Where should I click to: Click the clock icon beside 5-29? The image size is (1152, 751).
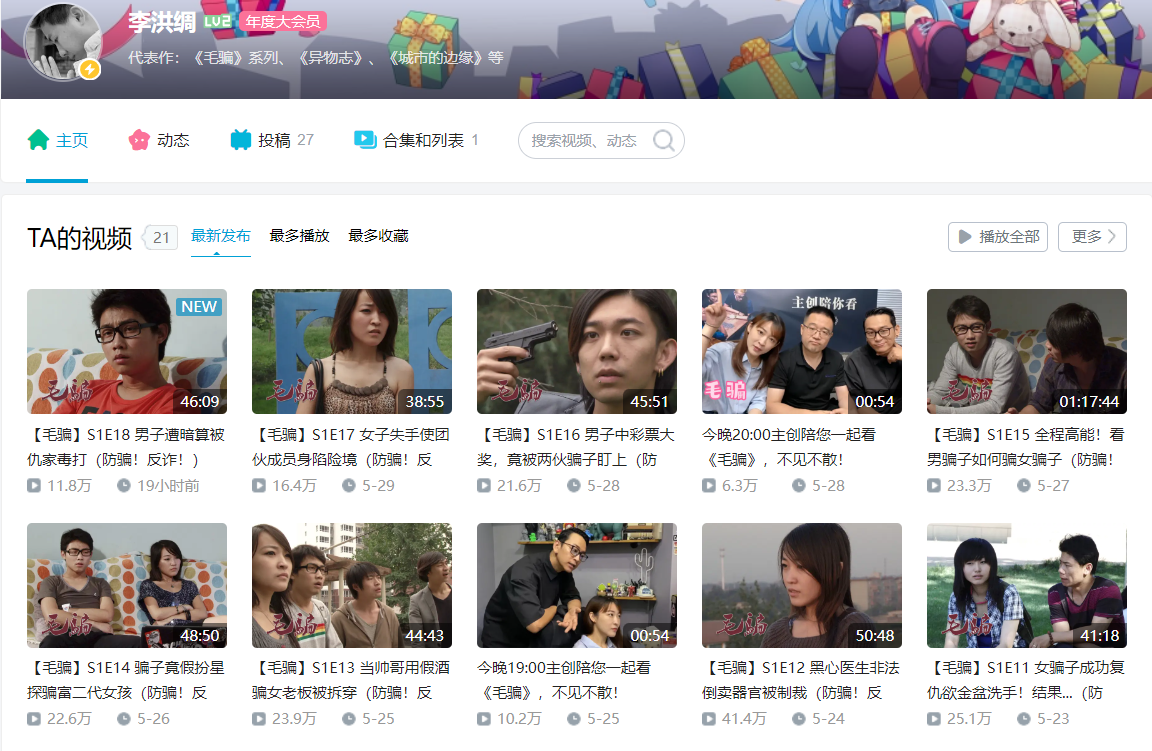pos(349,486)
